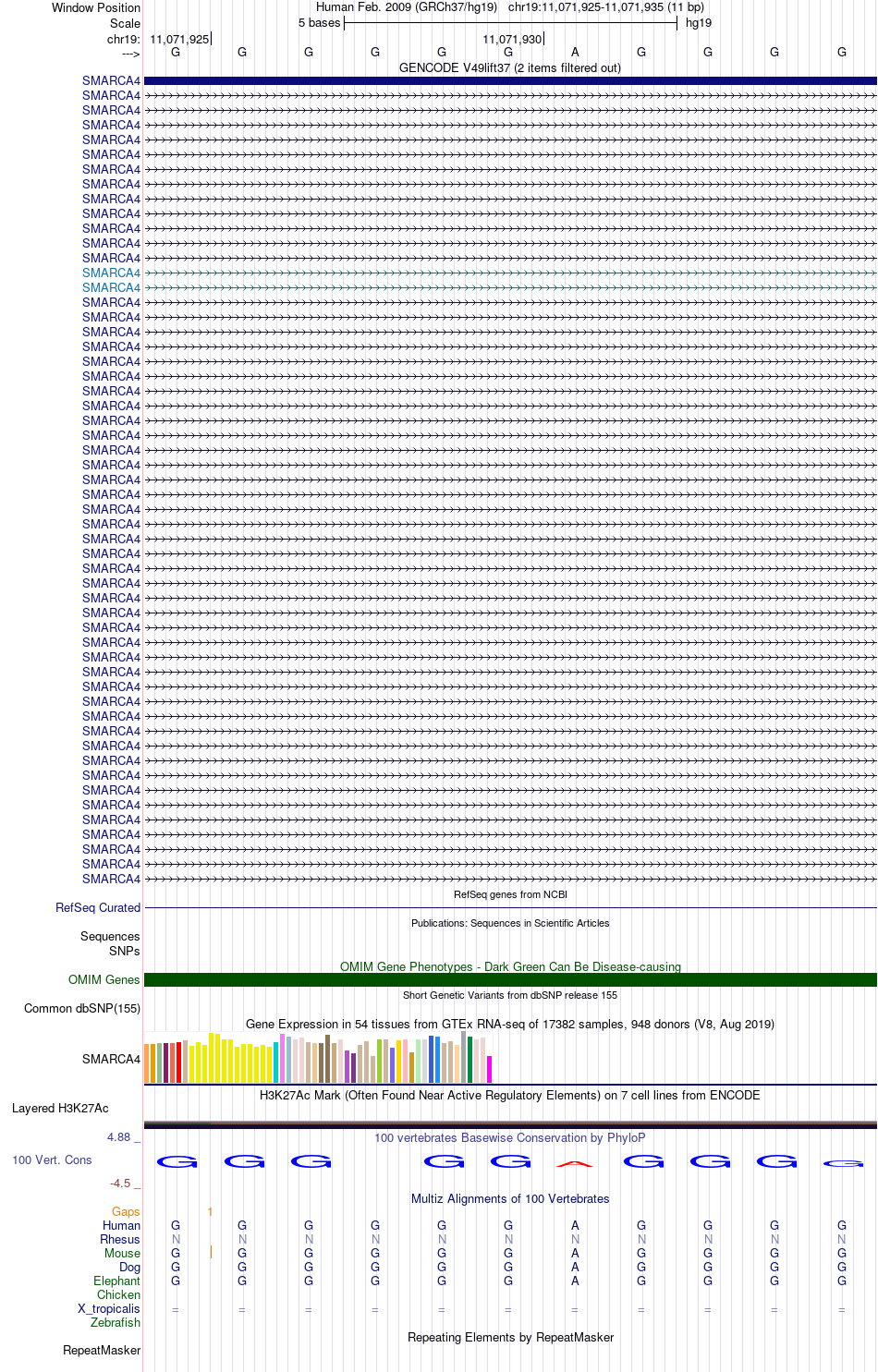Click the ---> sequence direction label

130,54
